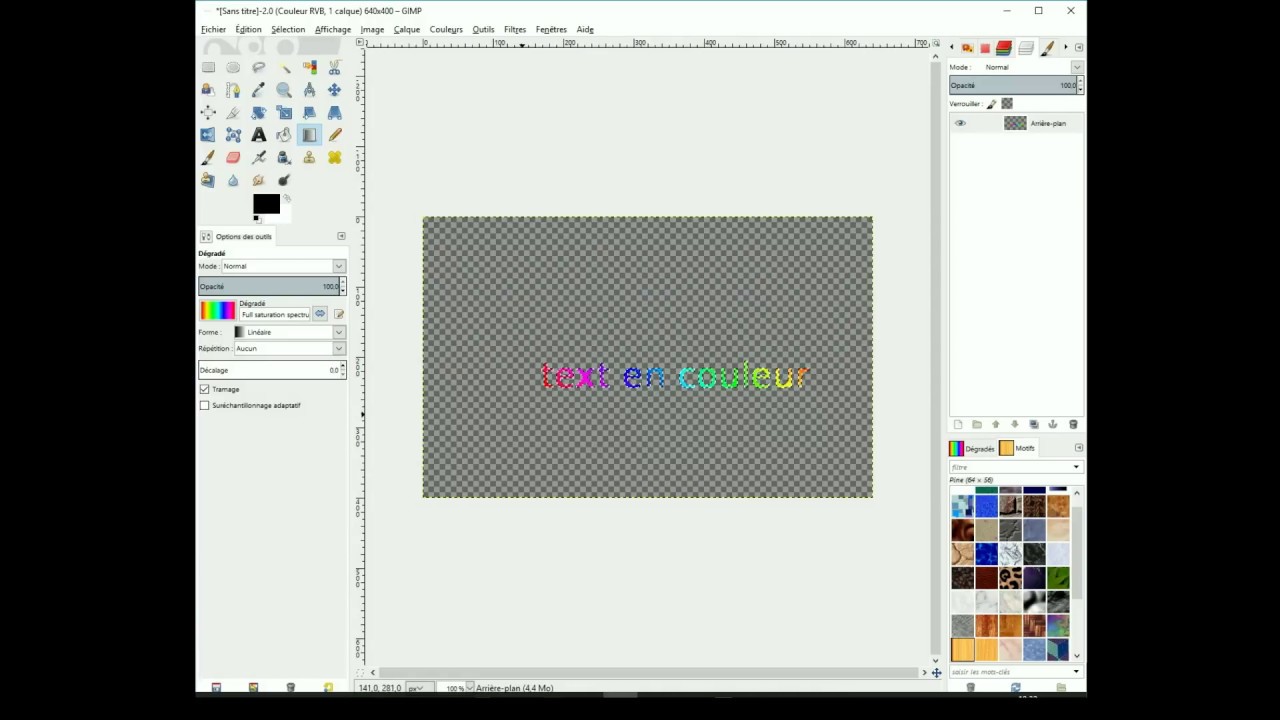Switch to the Dégradés tab

point(971,448)
